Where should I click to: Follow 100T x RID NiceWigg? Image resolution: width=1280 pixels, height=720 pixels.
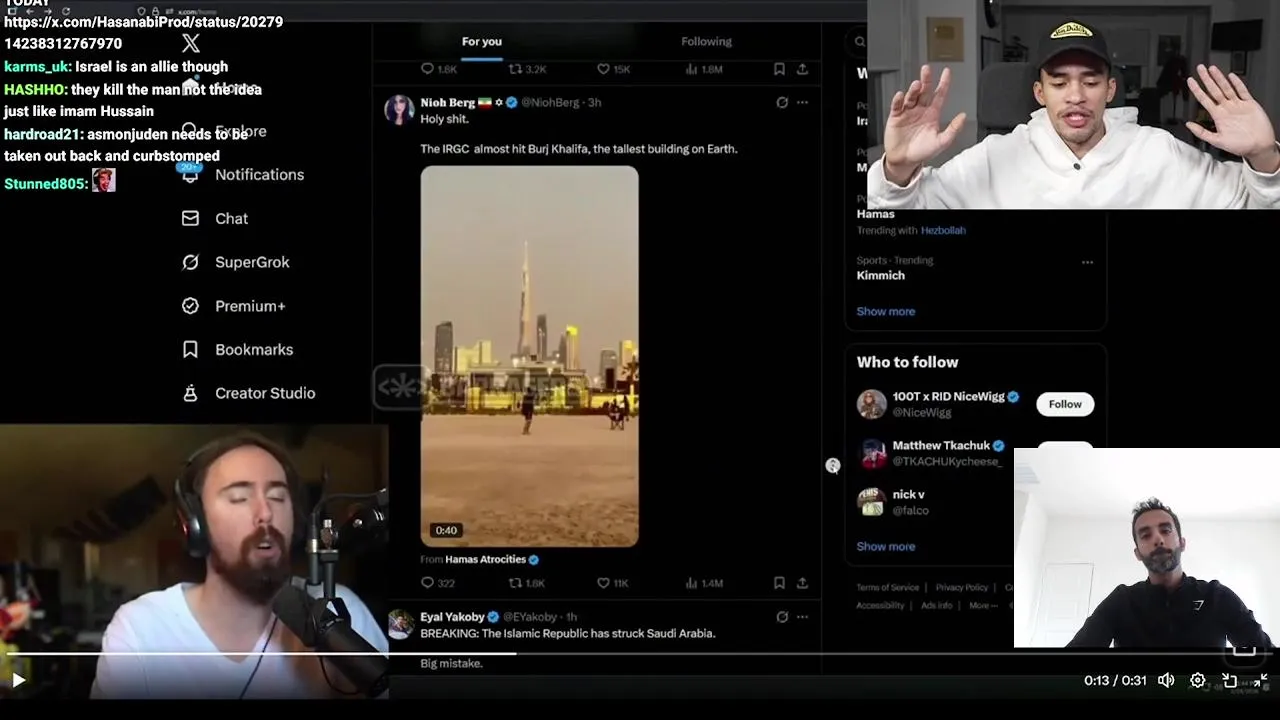click(x=1065, y=404)
